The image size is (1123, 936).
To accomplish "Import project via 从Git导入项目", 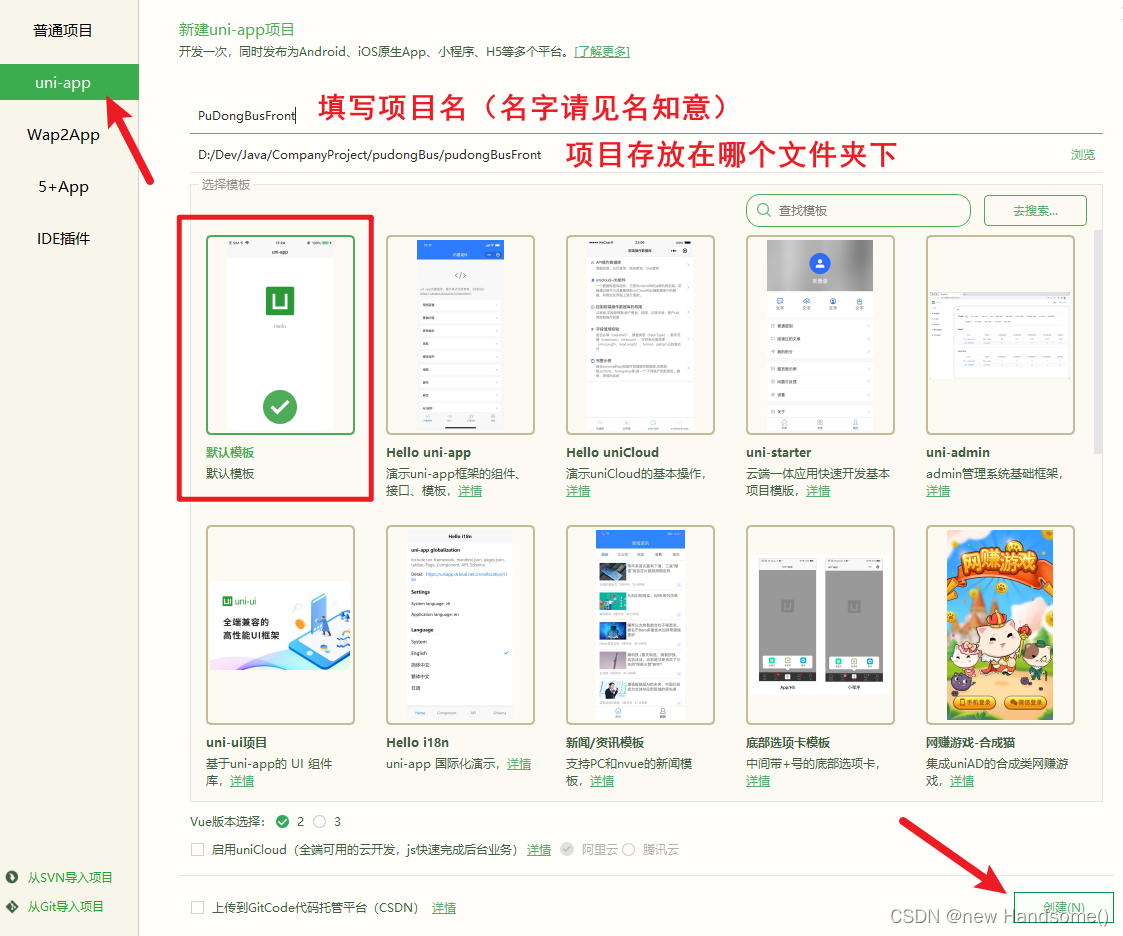I will pyautogui.click(x=65, y=907).
